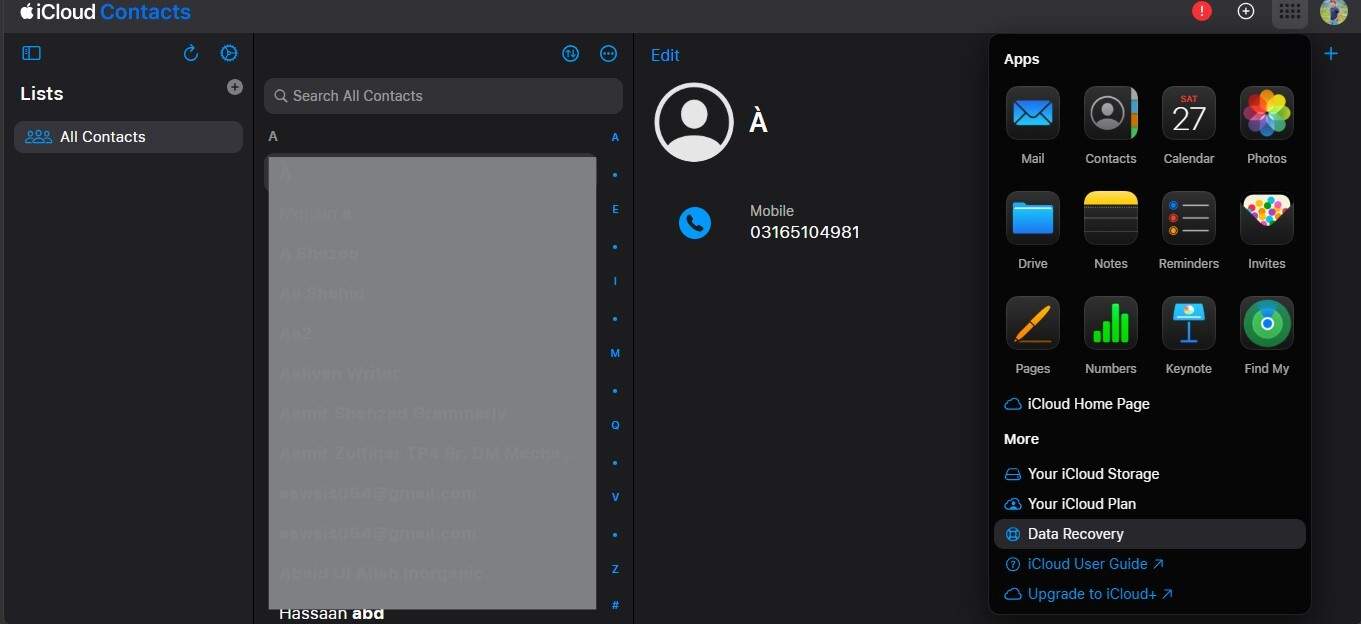Open the contacts list more options menu
Screen dimensions: 1361x624
[608, 54]
